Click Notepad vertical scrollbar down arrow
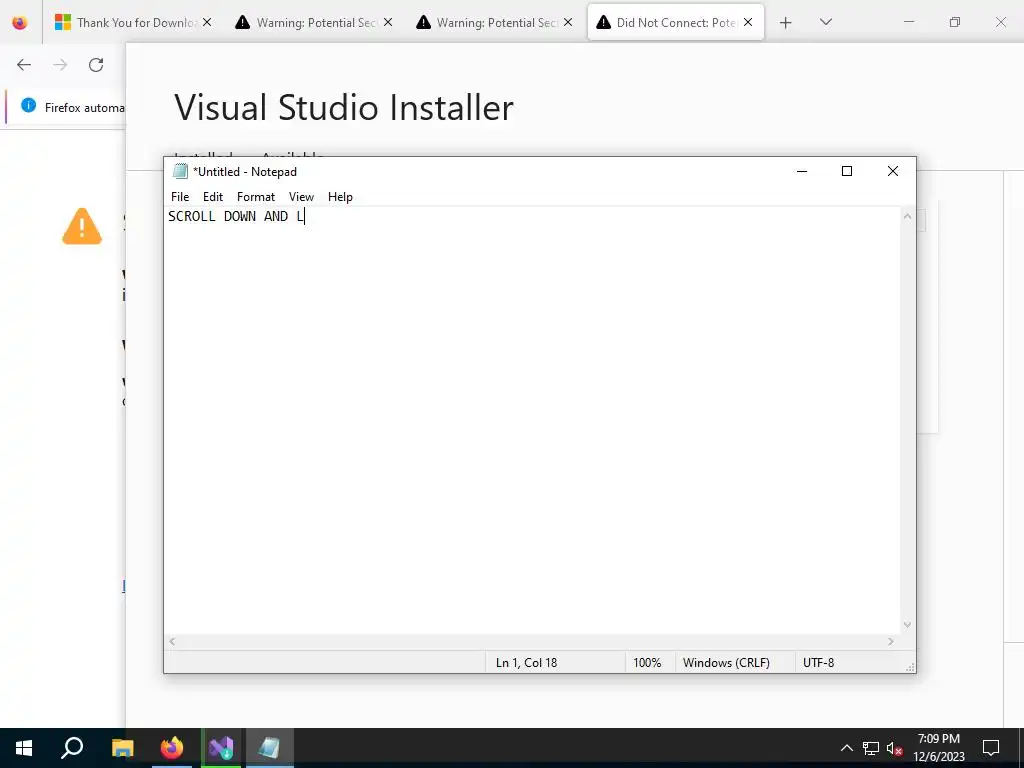 (907, 625)
